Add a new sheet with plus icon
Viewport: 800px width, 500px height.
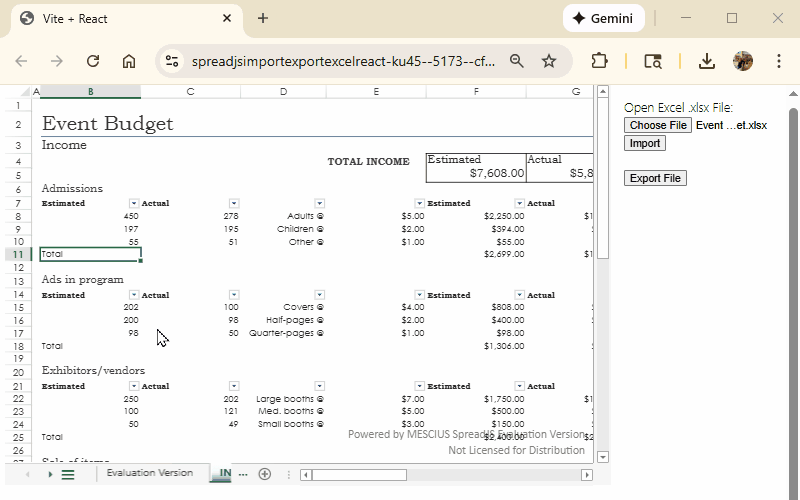[265, 474]
